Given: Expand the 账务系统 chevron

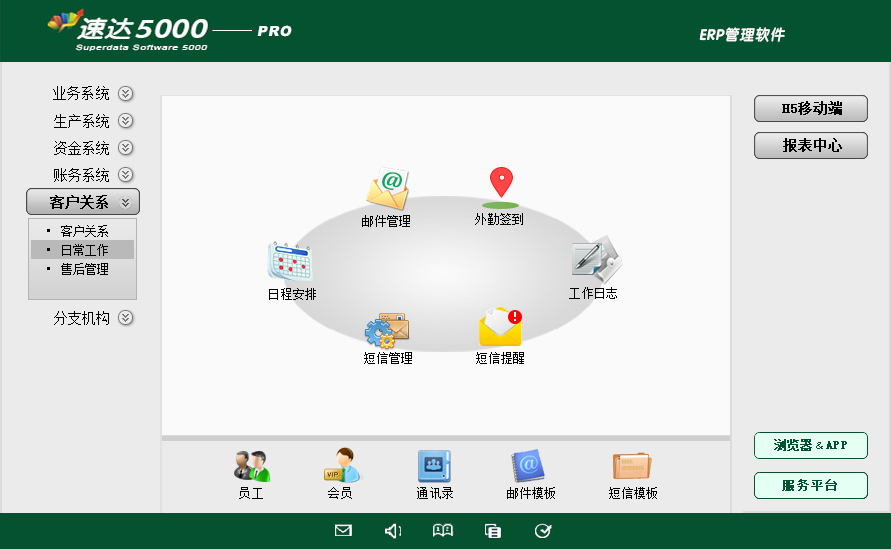Looking at the screenshot, I should (x=126, y=174).
